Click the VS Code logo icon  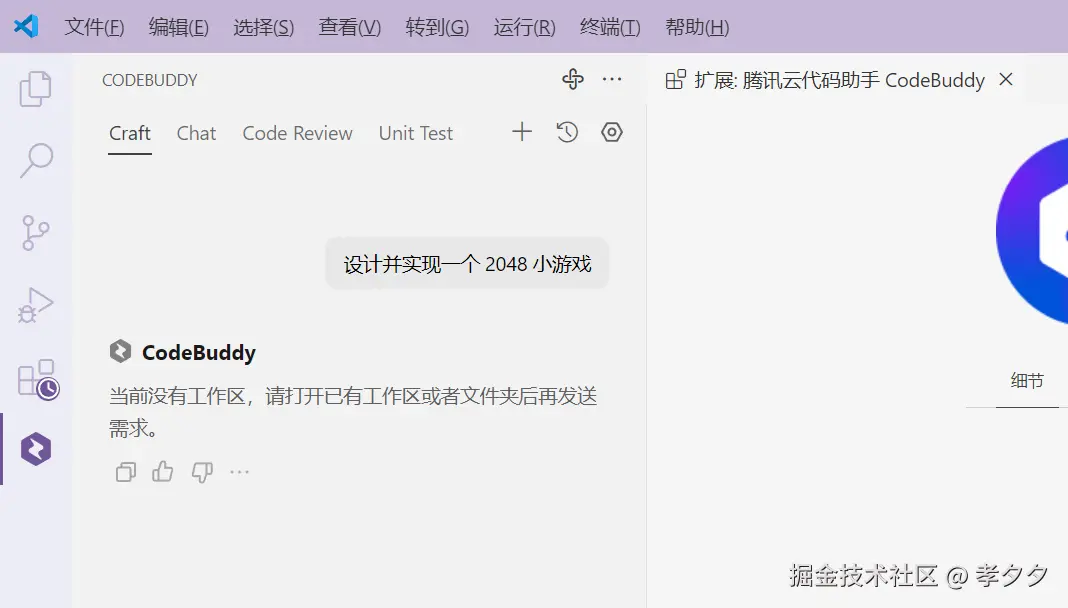click(27, 27)
